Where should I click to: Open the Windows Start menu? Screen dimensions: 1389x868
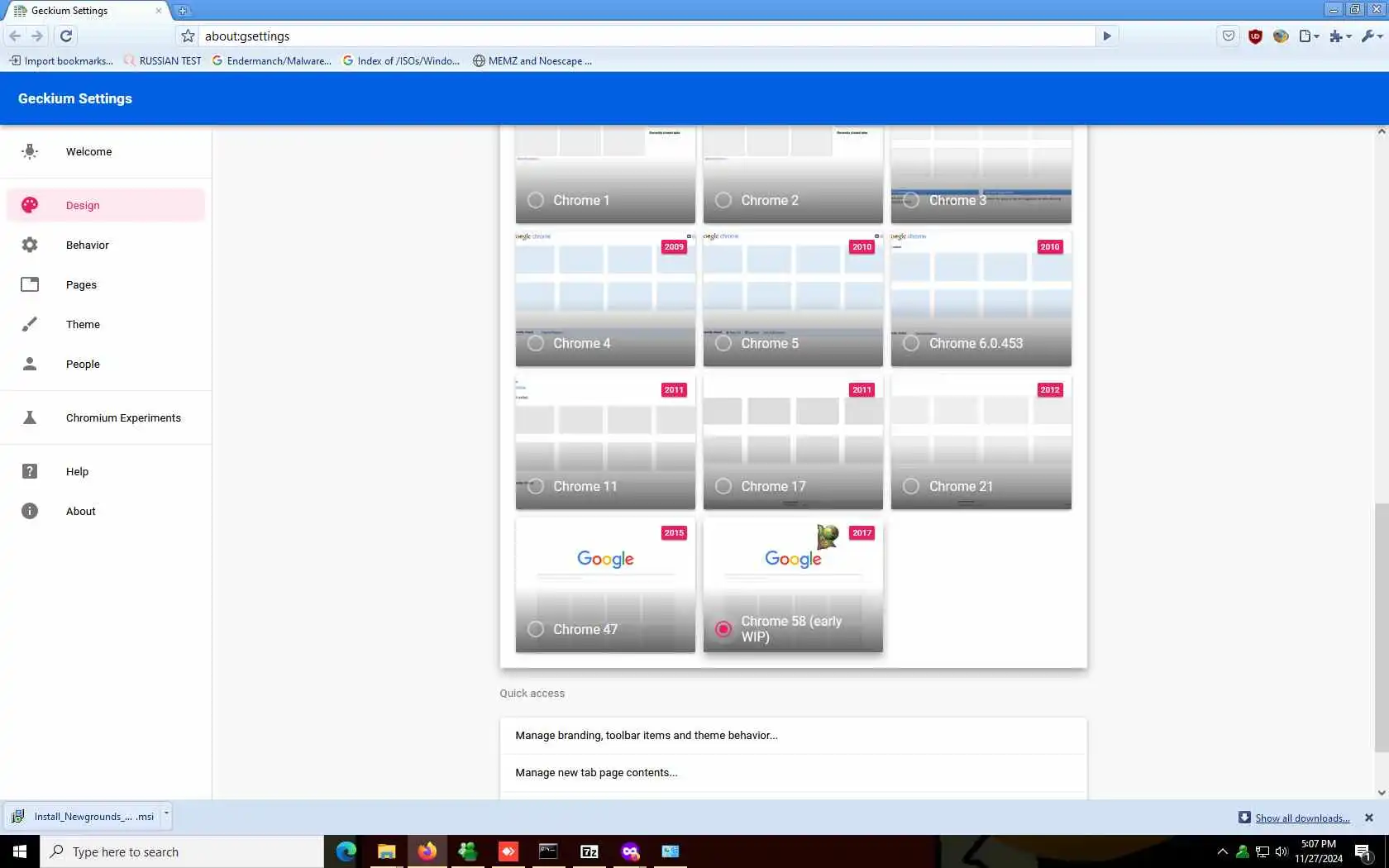[x=20, y=851]
